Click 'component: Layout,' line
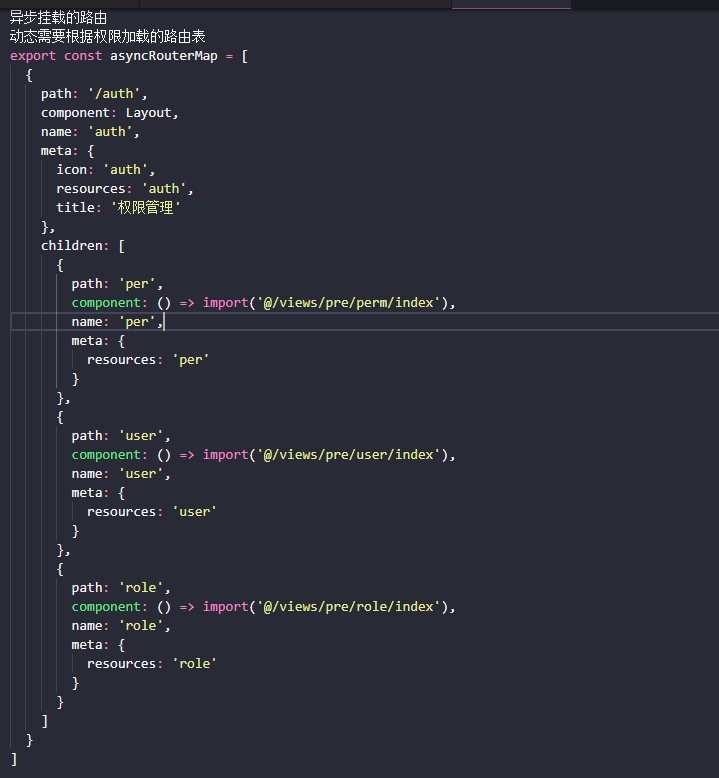Viewport: 719px width, 778px height. click(109, 113)
